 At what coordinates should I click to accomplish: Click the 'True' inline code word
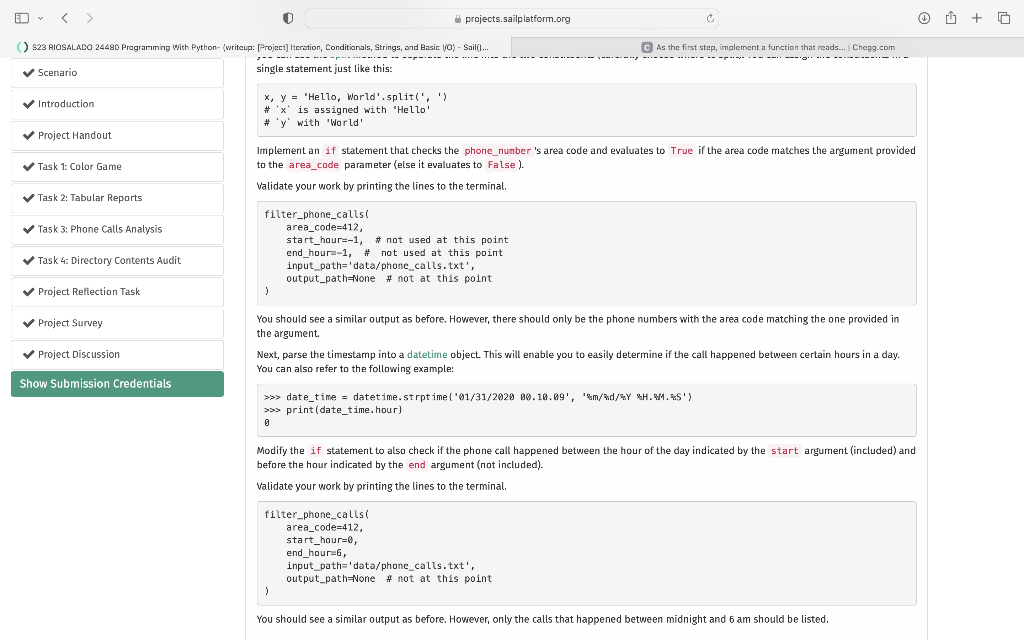pos(682,151)
